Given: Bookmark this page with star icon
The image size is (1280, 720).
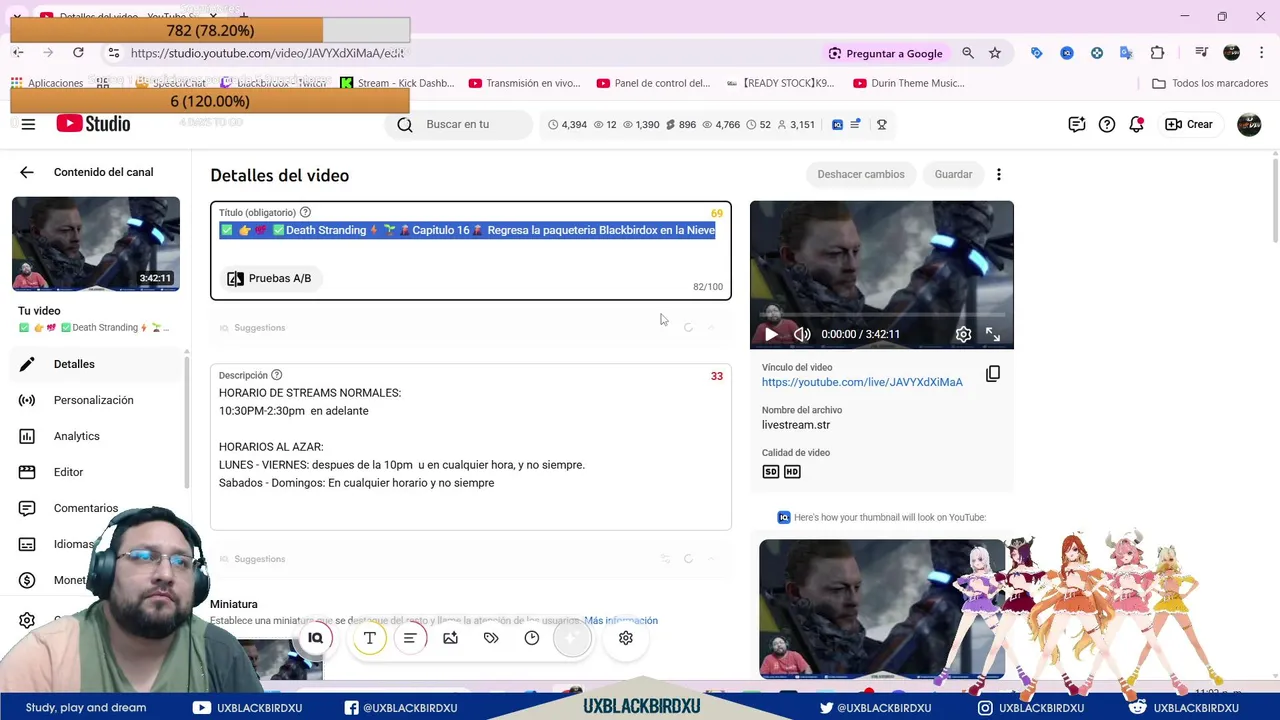Looking at the screenshot, I should click(995, 53).
